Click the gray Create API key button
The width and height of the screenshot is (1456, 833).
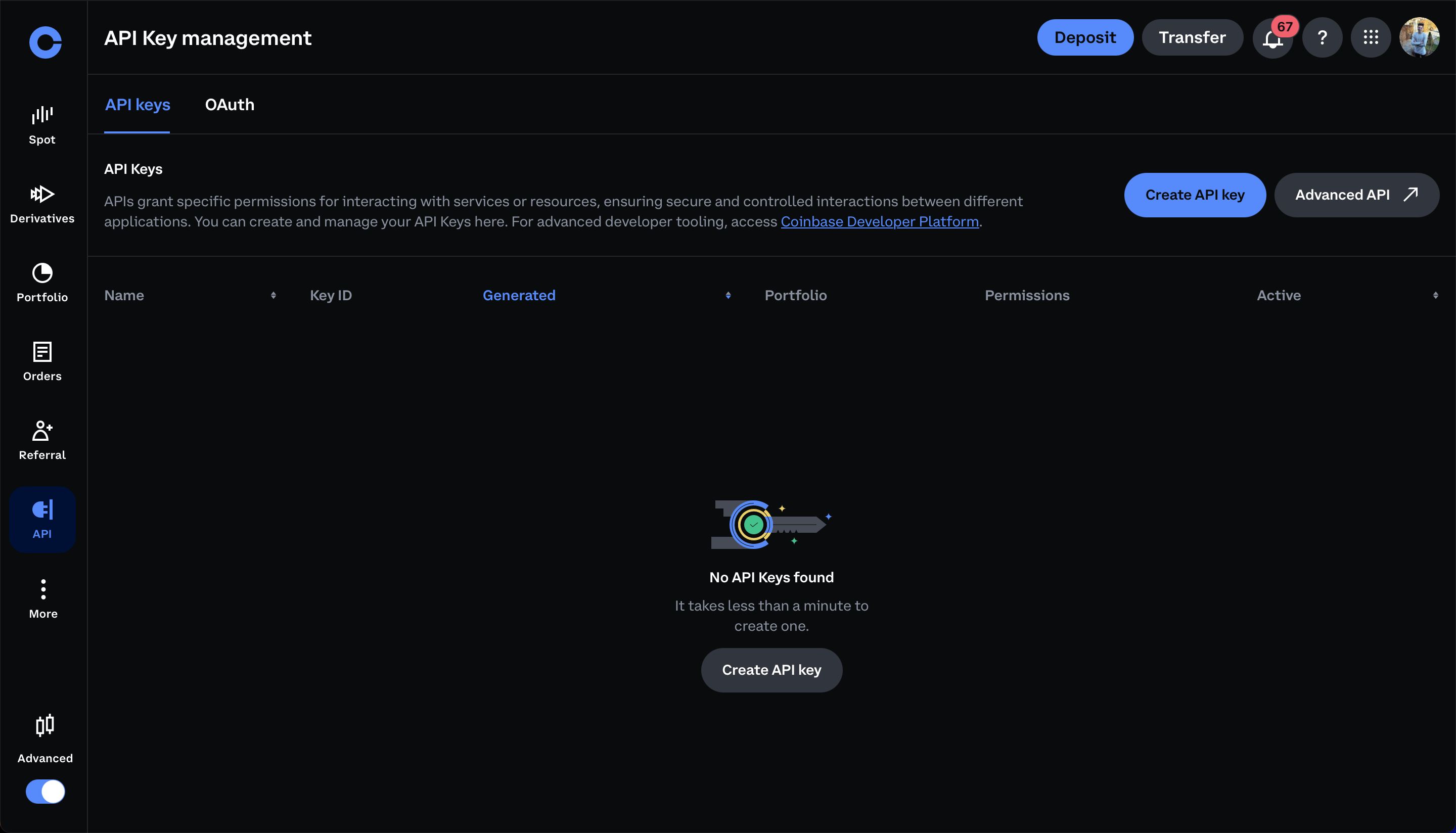click(771, 670)
